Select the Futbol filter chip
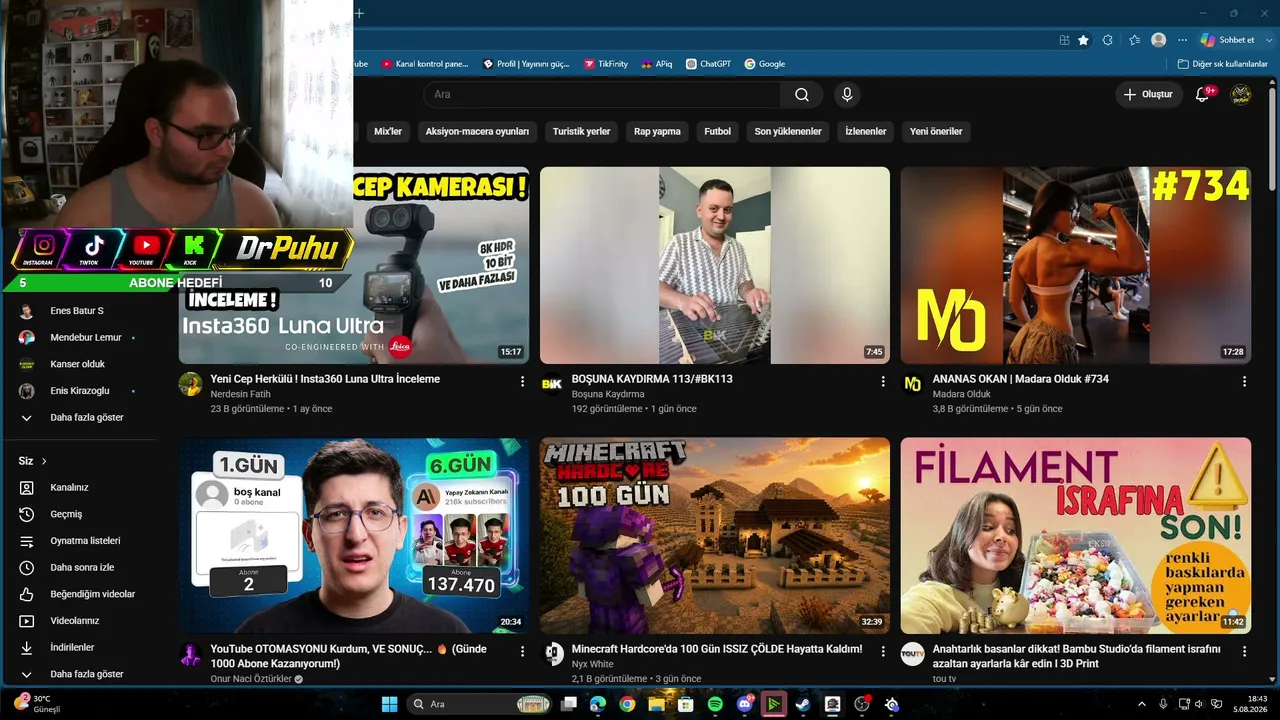1280x720 pixels. (718, 131)
